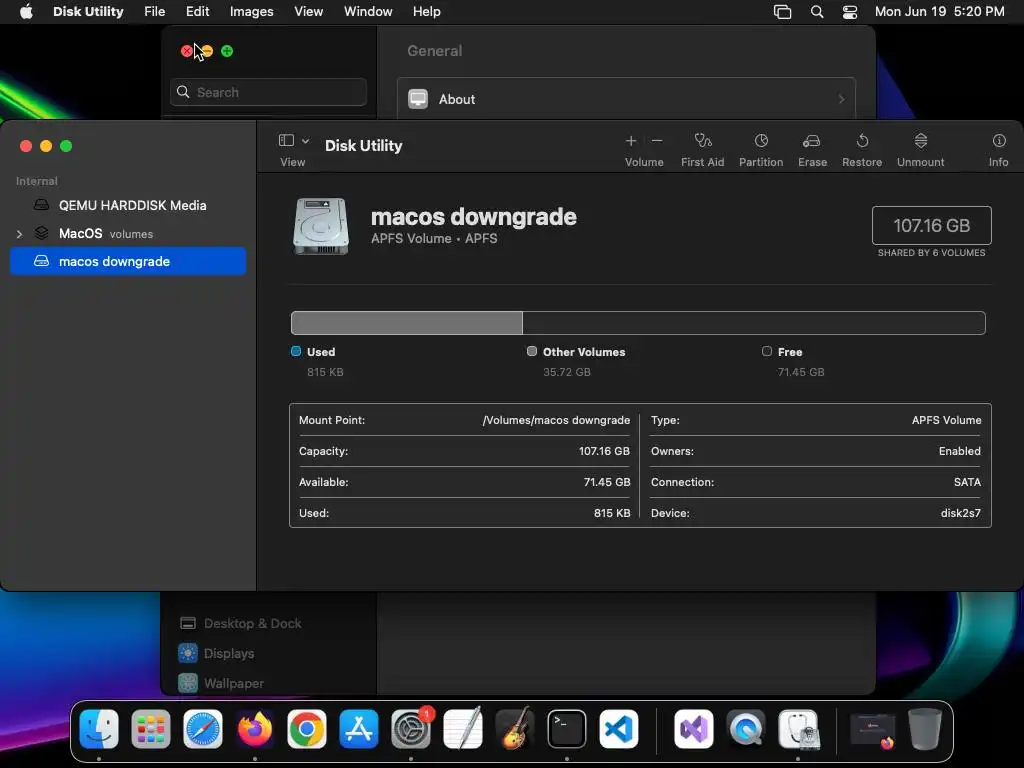Screen dimensions: 1024x768
Task: Open Visual Studio Code from the Dock
Action: [x=618, y=729]
